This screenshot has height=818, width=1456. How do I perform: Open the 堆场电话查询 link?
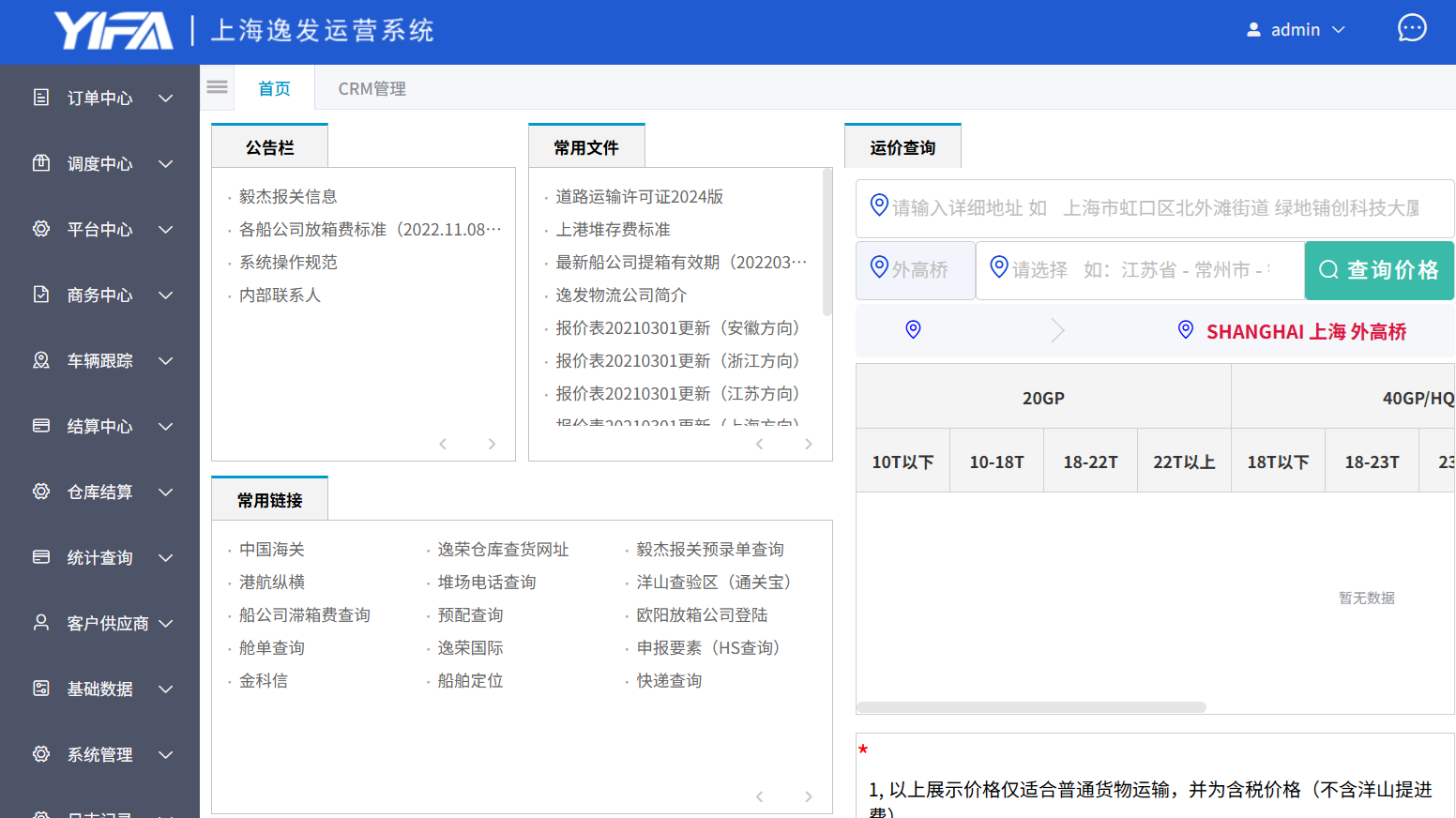487,582
